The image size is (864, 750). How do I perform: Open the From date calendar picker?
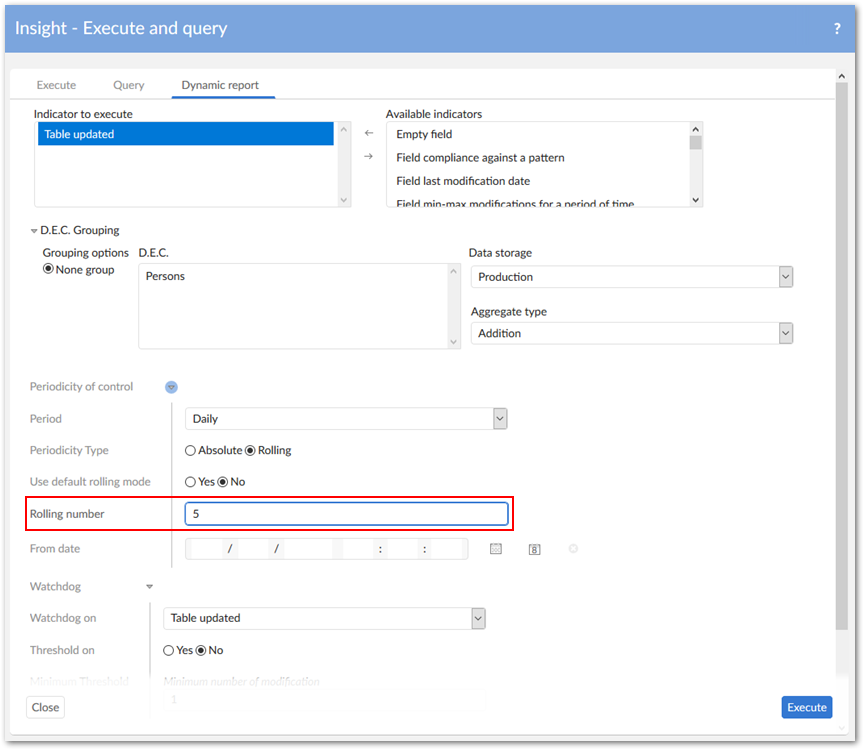point(496,549)
